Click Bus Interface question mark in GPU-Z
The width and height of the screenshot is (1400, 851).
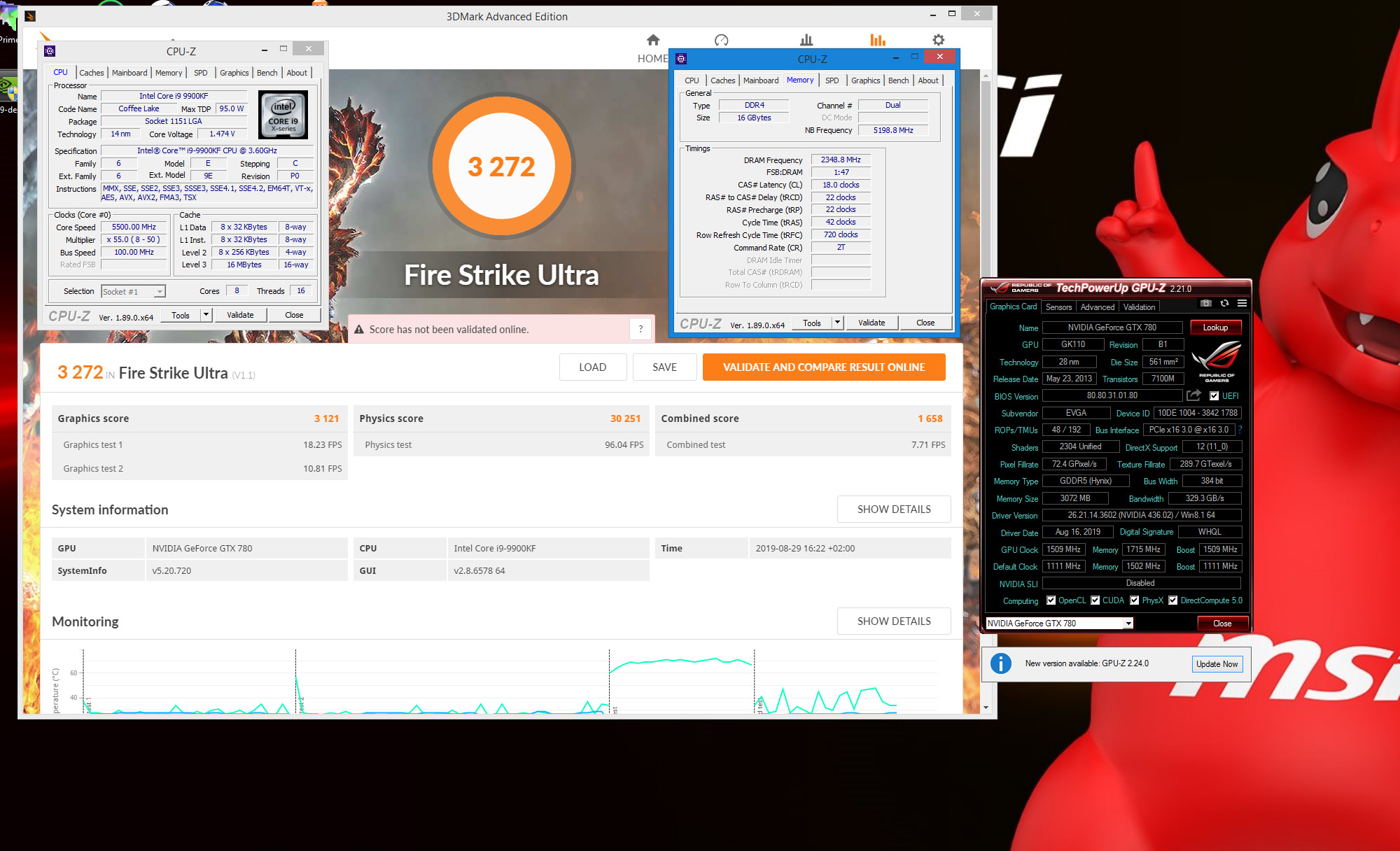(x=1240, y=430)
